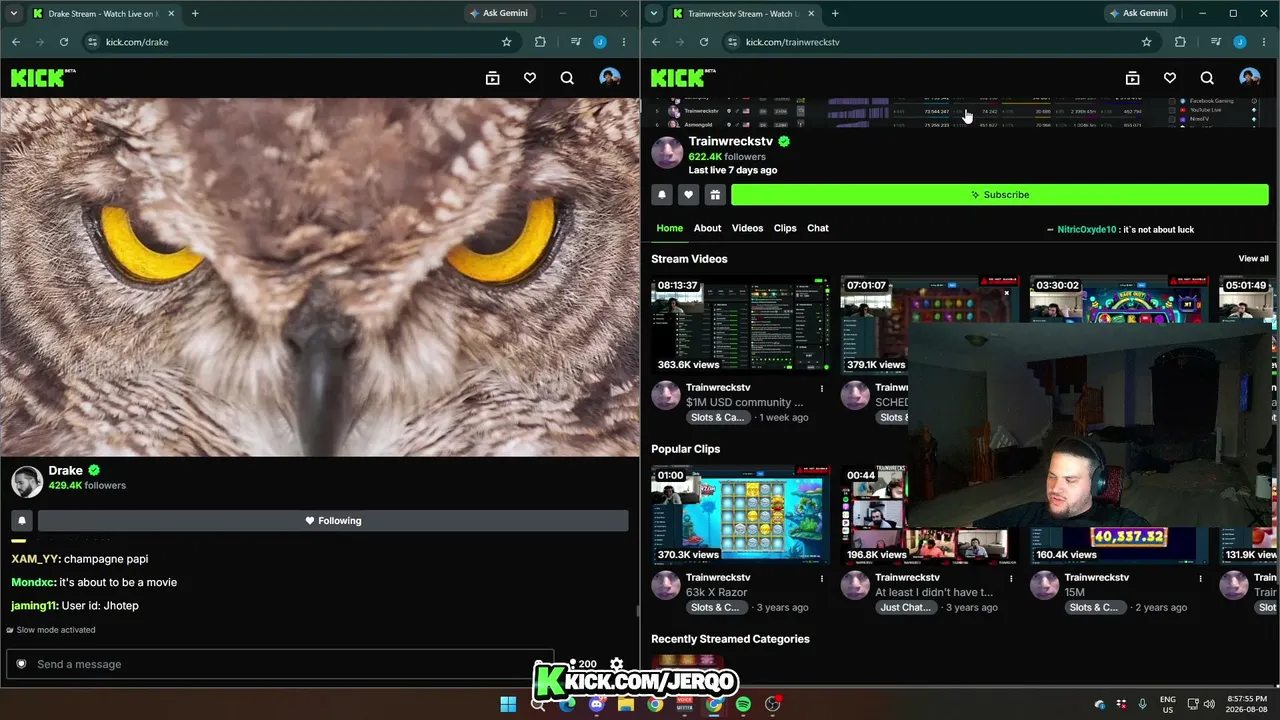
Task: Open tab search dropdown in Drake window
Action: [14, 14]
